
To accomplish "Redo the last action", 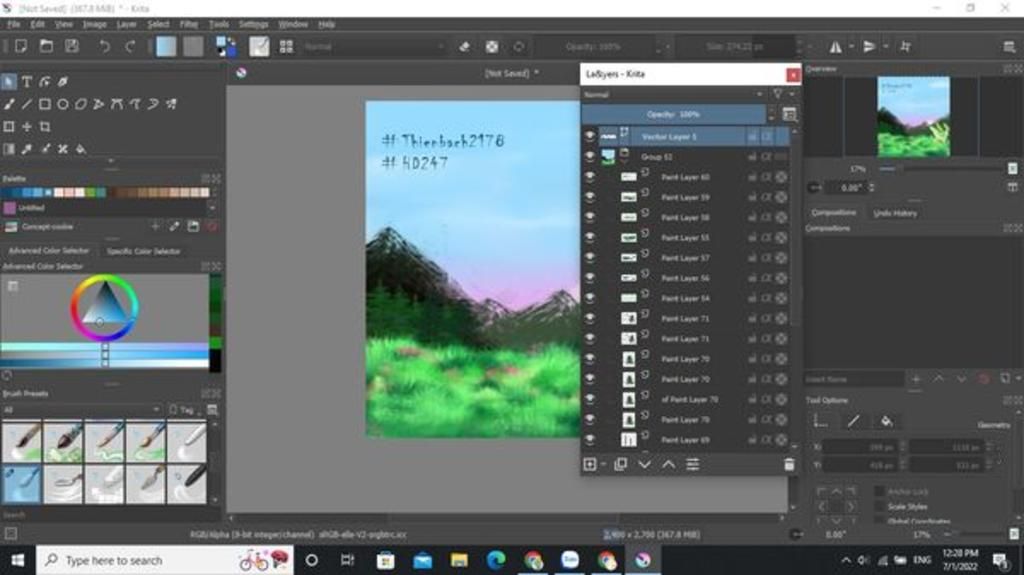I will pos(130,46).
